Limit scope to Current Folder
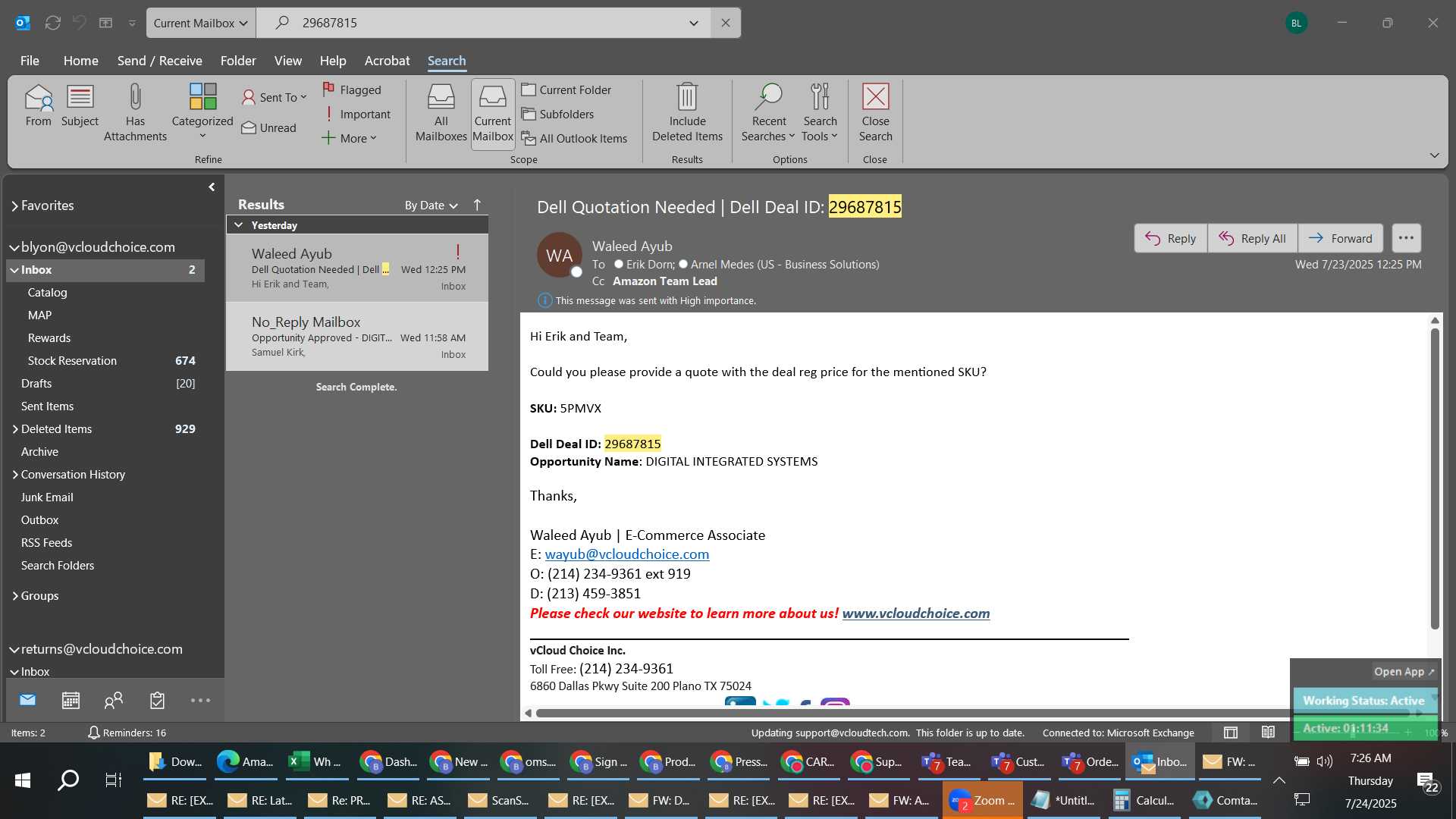This screenshot has width=1456, height=819. click(x=566, y=89)
